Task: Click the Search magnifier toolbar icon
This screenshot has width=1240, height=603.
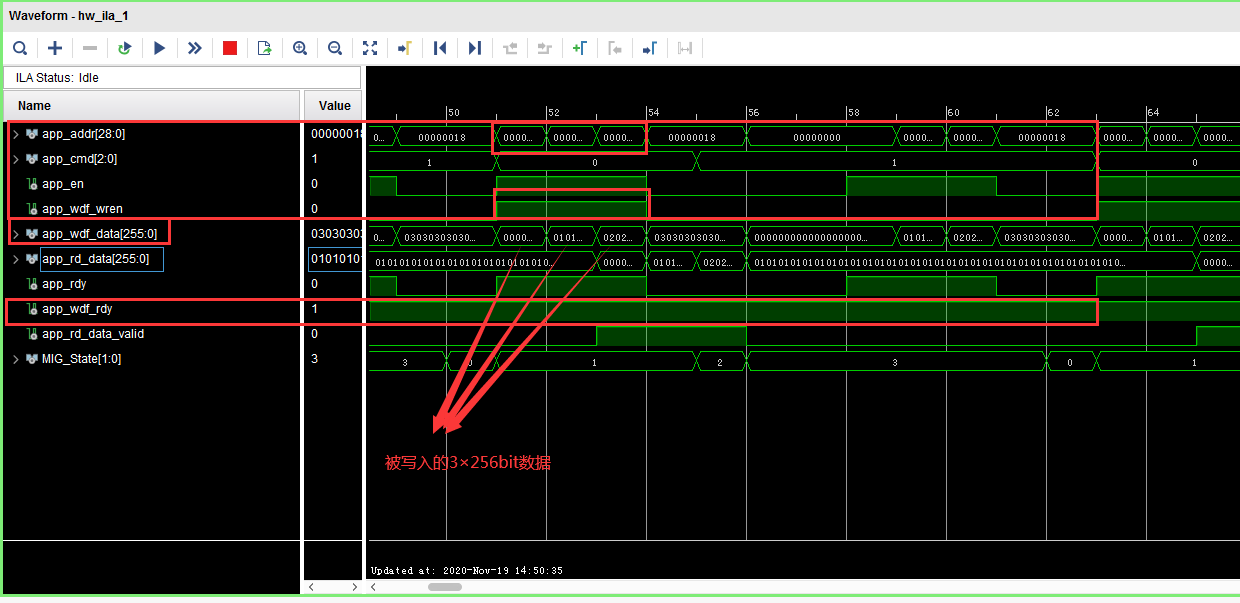Action: coord(20,48)
